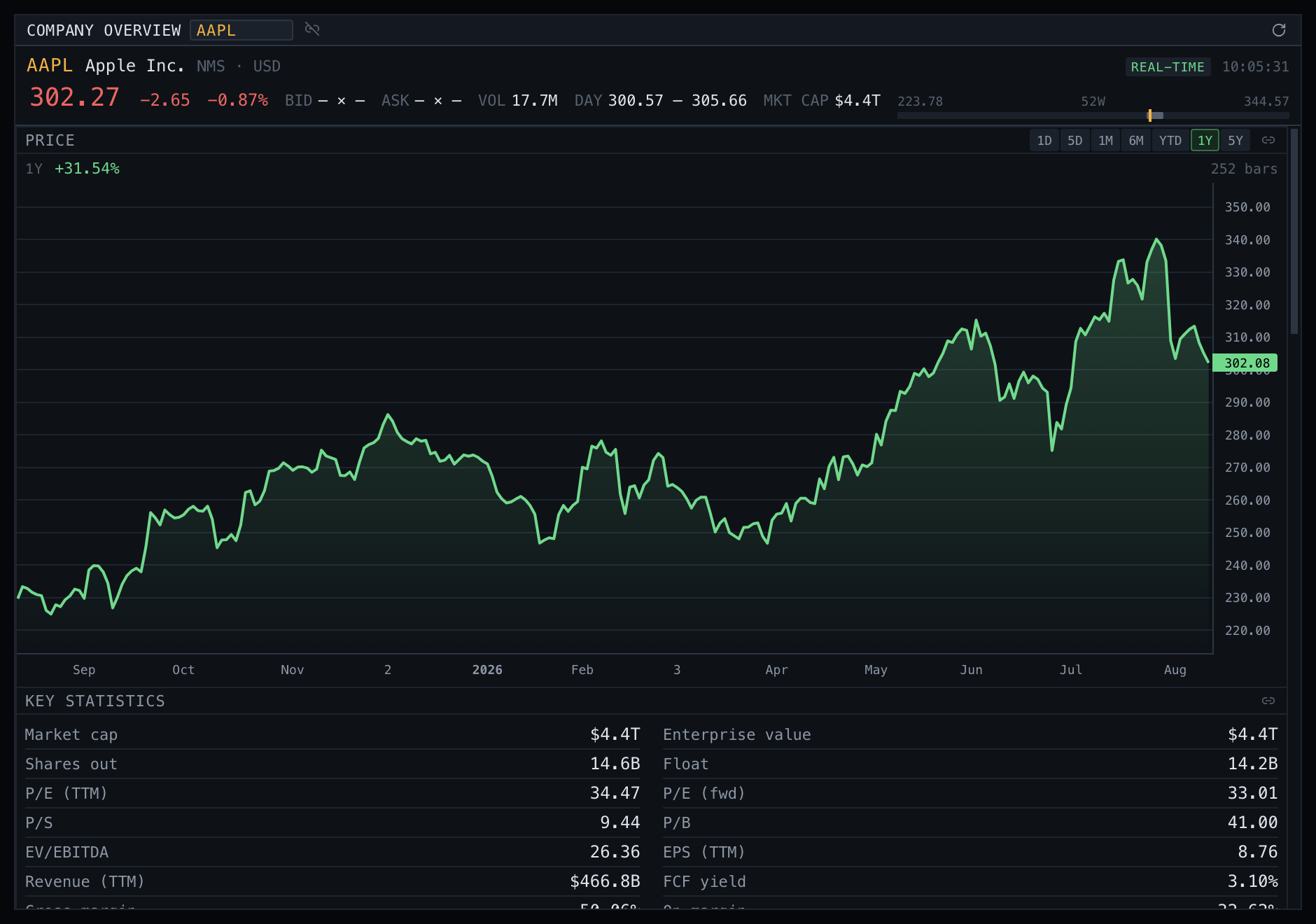Click the 220.00 price axis label

click(1247, 631)
